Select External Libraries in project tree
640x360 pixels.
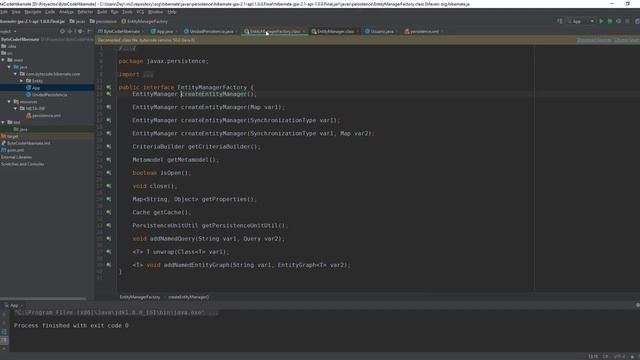[16, 157]
